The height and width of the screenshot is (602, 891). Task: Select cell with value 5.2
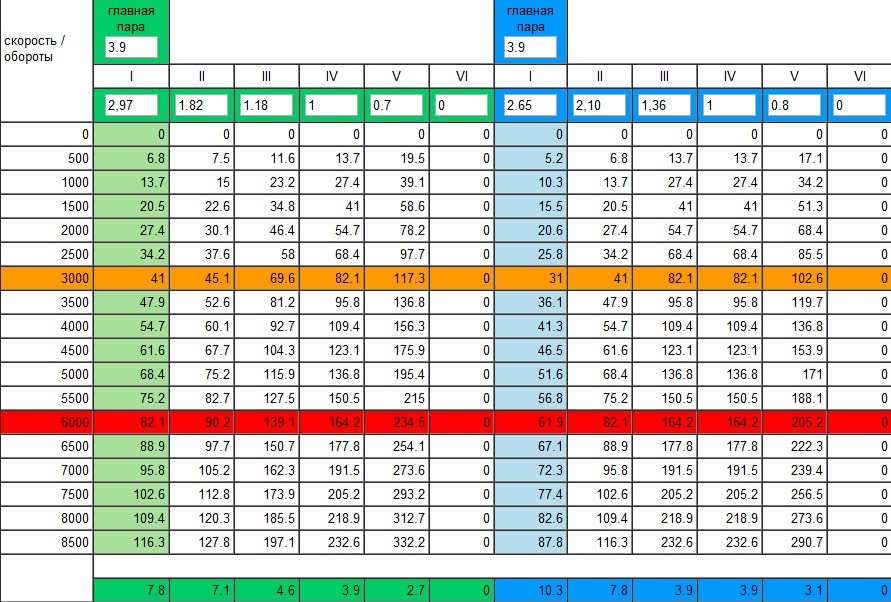click(530, 159)
